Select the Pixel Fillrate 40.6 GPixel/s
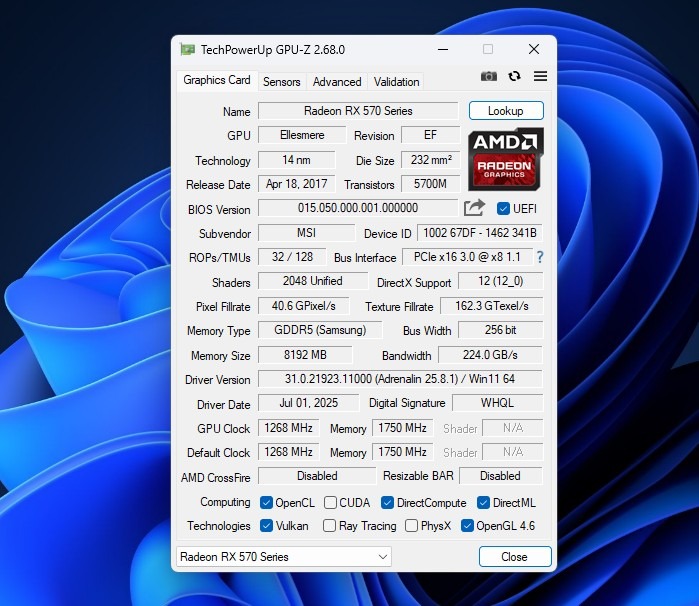 click(x=304, y=306)
